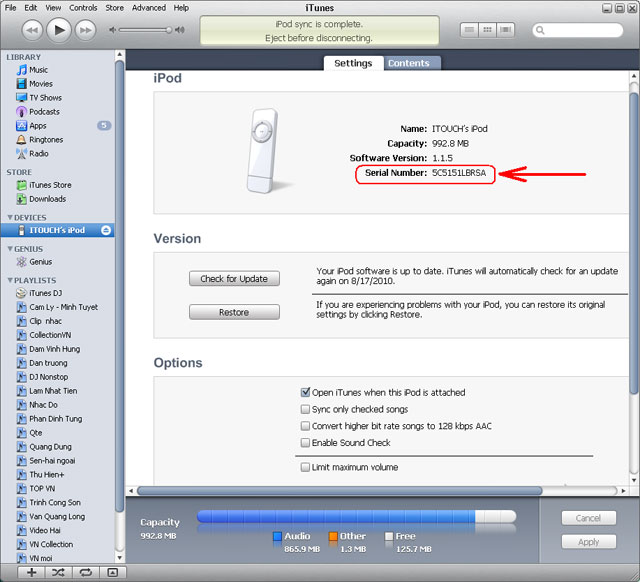The width and height of the screenshot is (640, 582).
Task: Collapse the GENIUS section
Action: pyautogui.click(x=10, y=249)
